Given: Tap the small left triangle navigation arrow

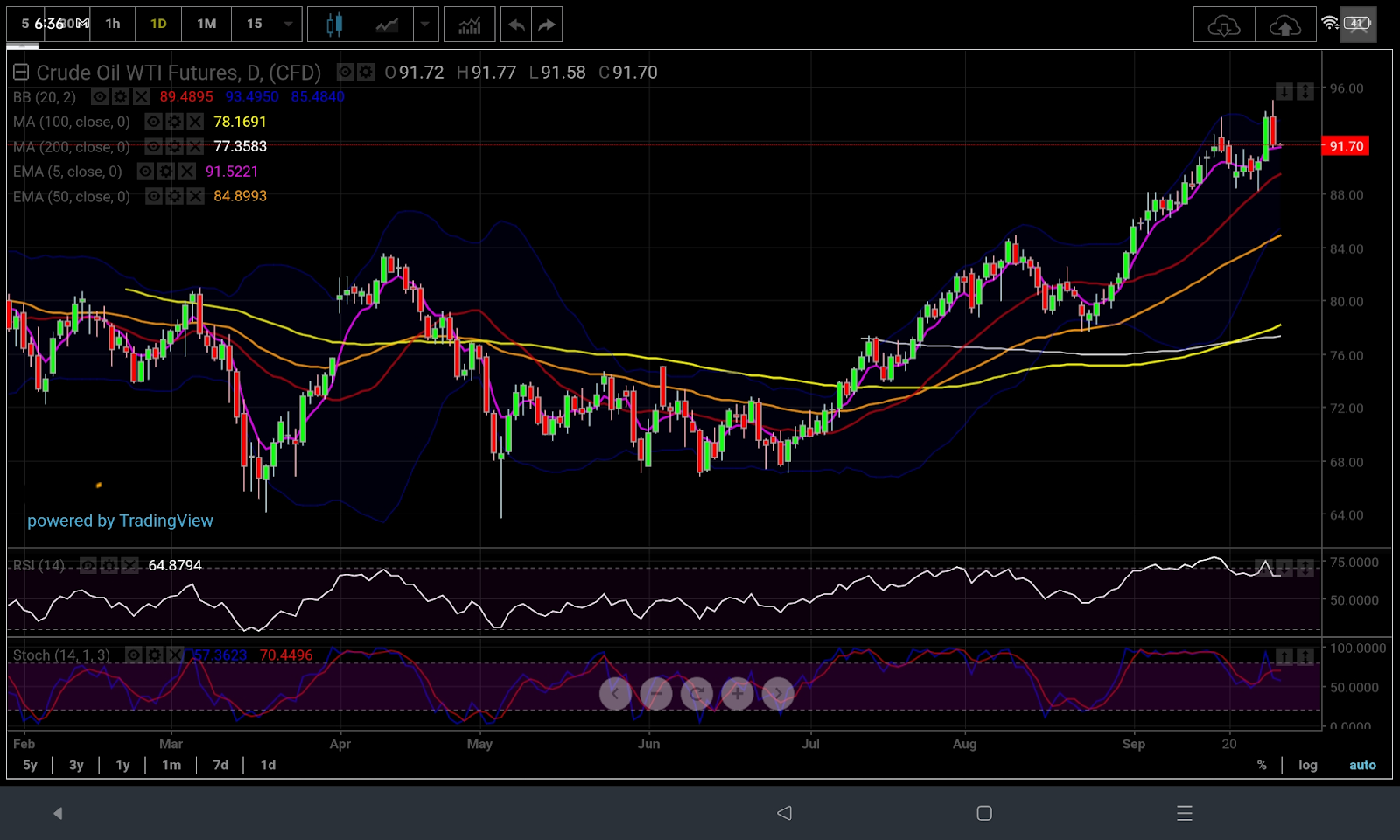Looking at the screenshot, I should pyautogui.click(x=58, y=813).
